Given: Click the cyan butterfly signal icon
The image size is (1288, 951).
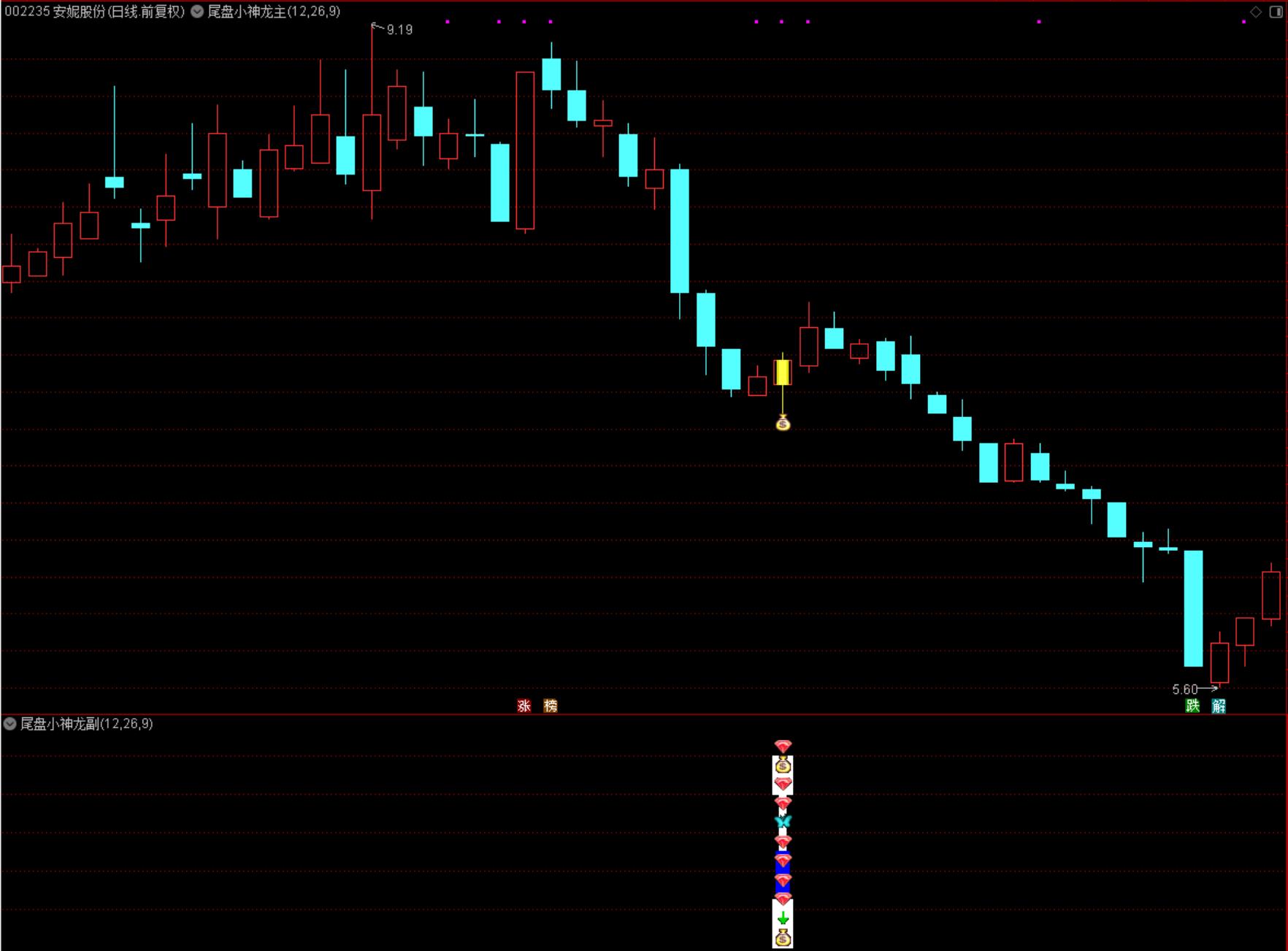Looking at the screenshot, I should (783, 822).
